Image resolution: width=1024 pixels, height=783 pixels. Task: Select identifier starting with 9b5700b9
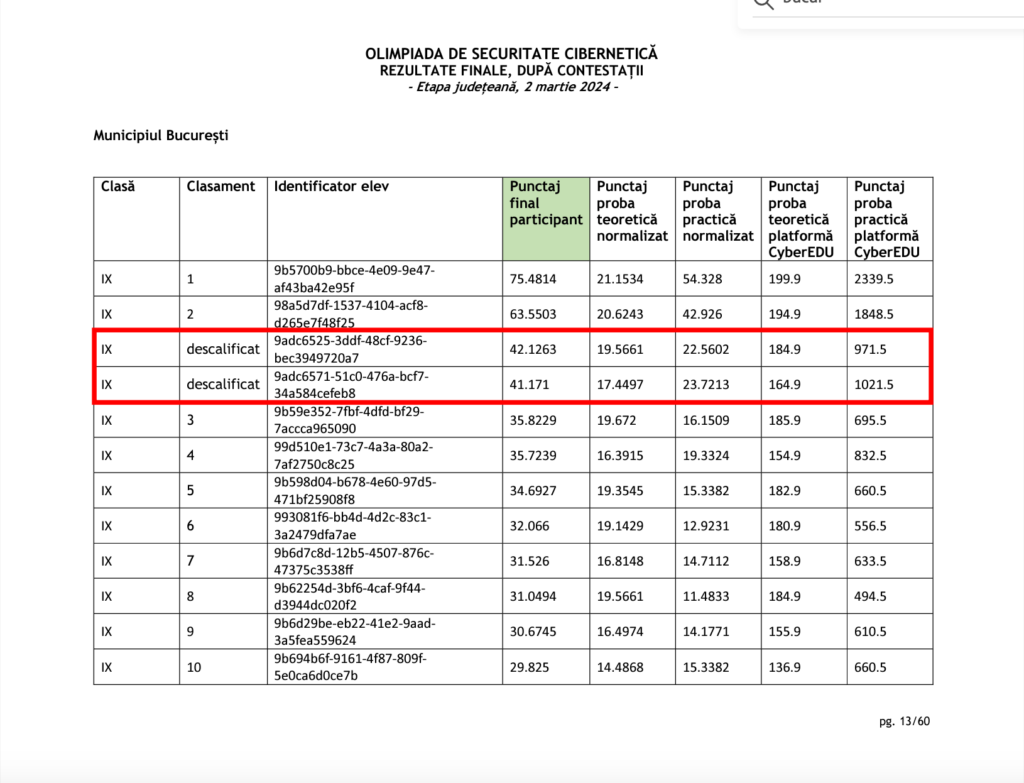pos(354,278)
